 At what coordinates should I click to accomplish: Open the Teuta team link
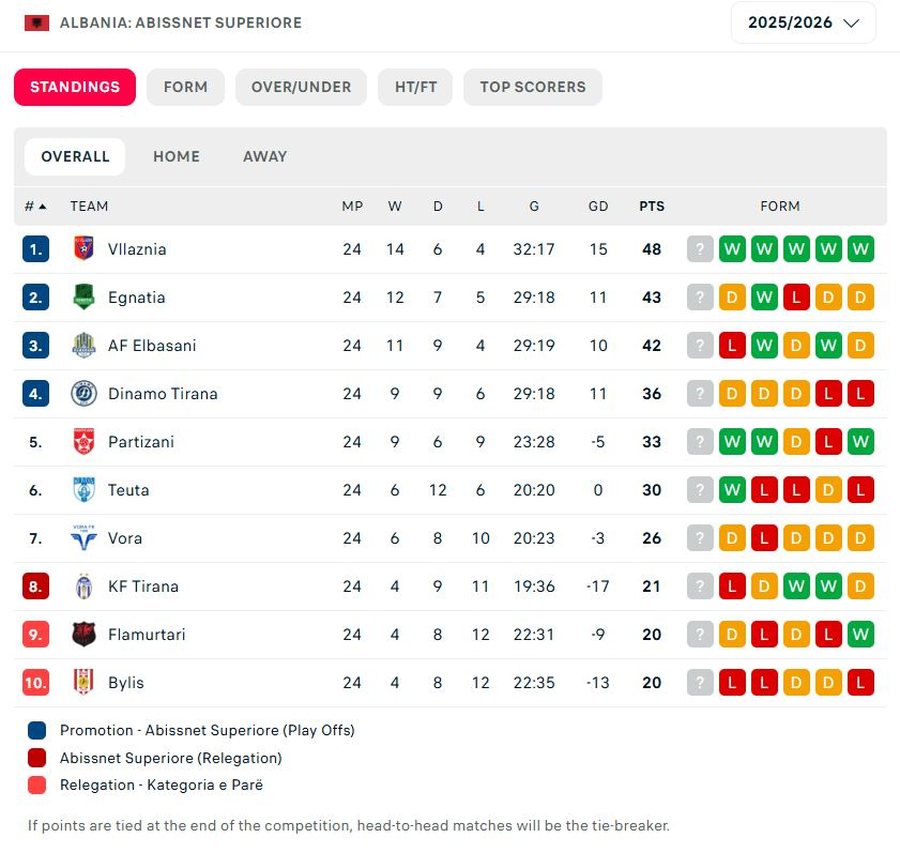pyautogui.click(x=128, y=490)
